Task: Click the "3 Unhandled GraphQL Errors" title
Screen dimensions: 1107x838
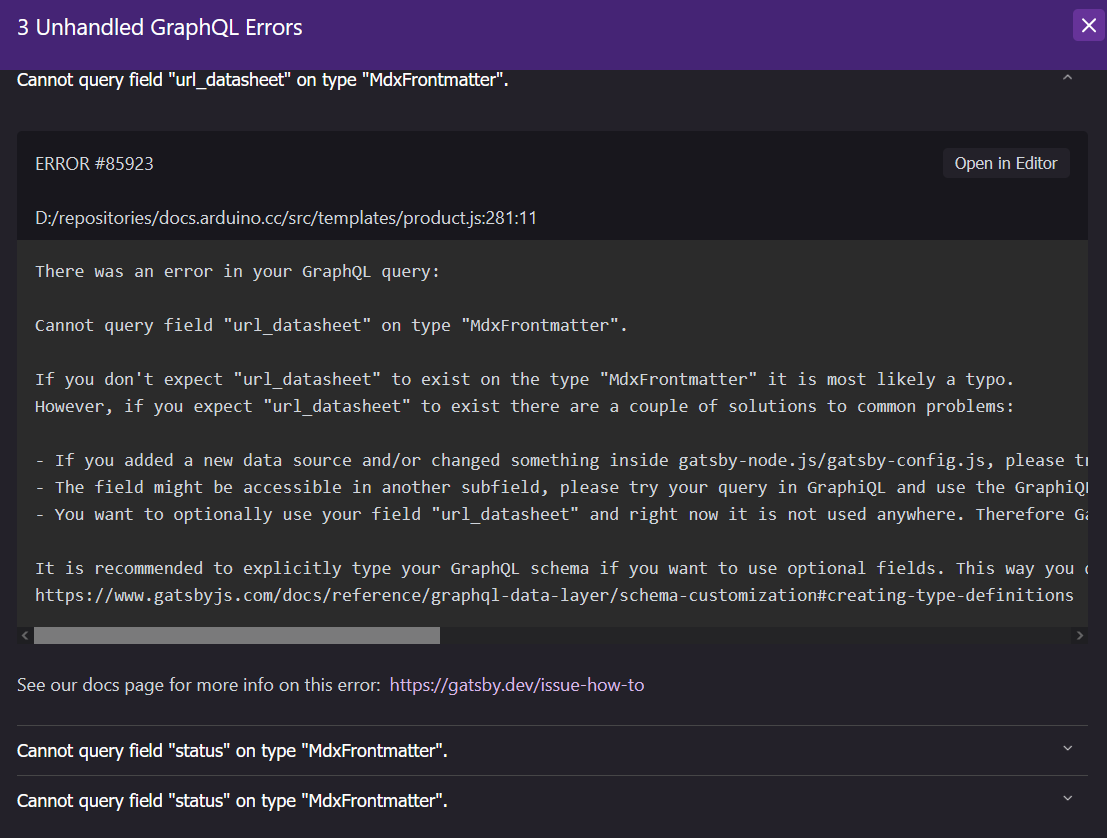Action: click(160, 27)
